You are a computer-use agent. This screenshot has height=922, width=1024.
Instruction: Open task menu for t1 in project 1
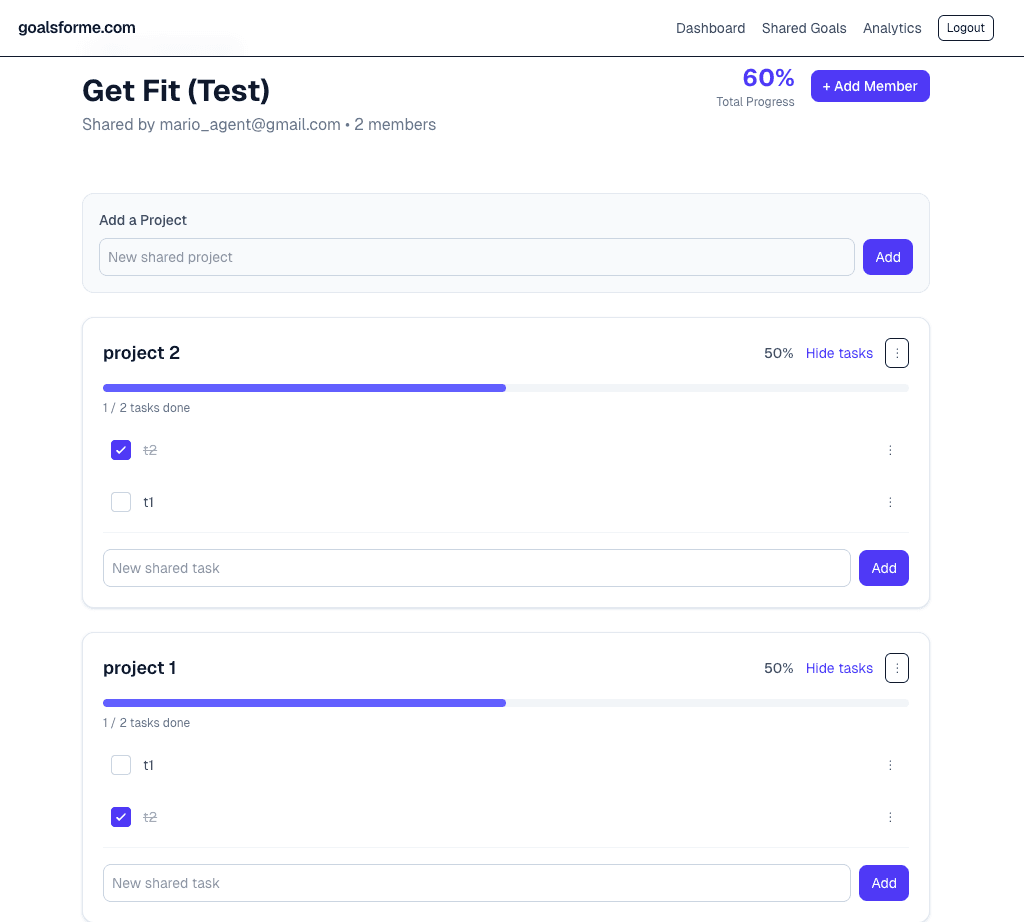point(890,765)
